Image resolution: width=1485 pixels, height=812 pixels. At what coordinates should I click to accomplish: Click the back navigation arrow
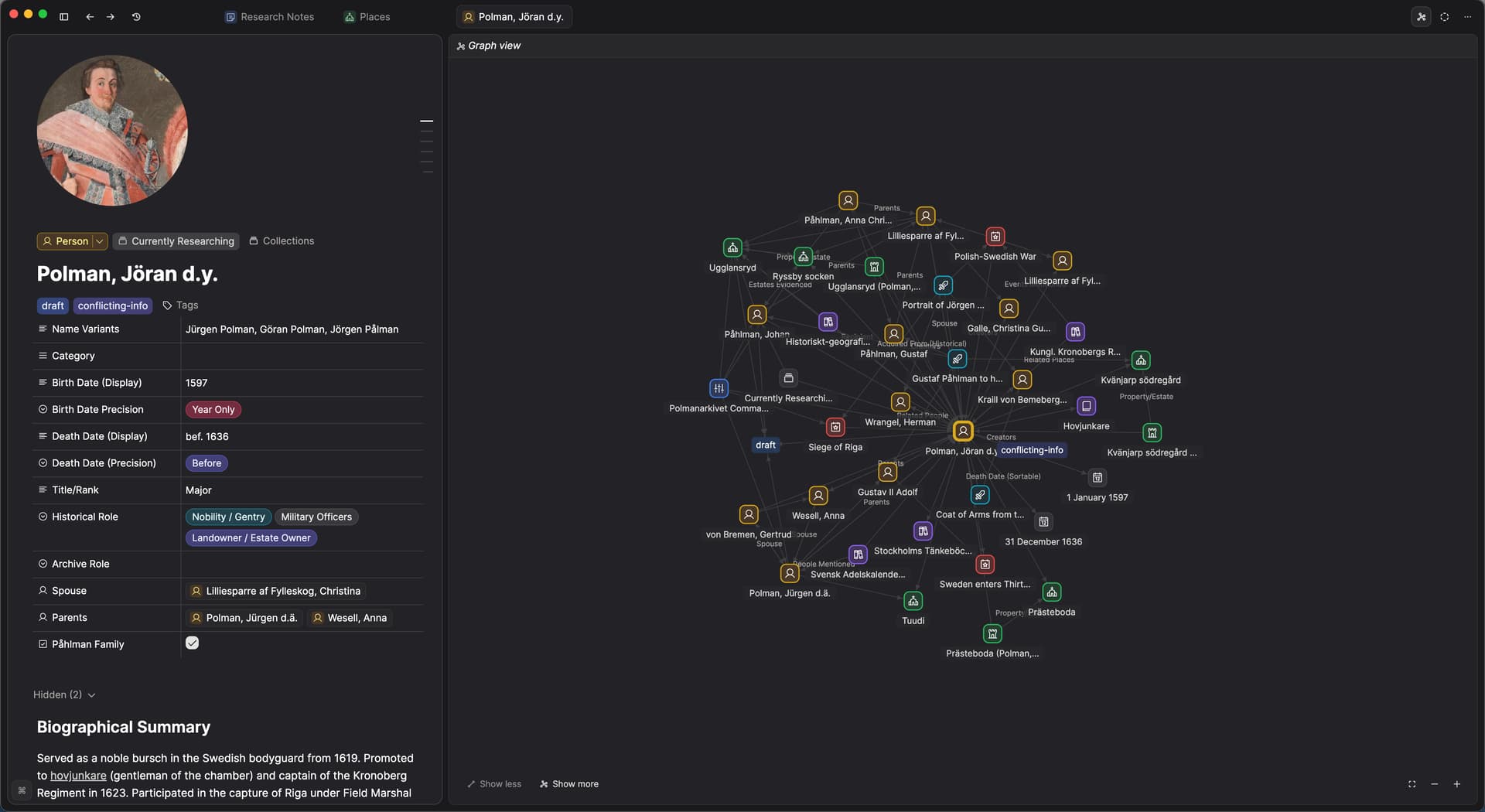(x=90, y=17)
